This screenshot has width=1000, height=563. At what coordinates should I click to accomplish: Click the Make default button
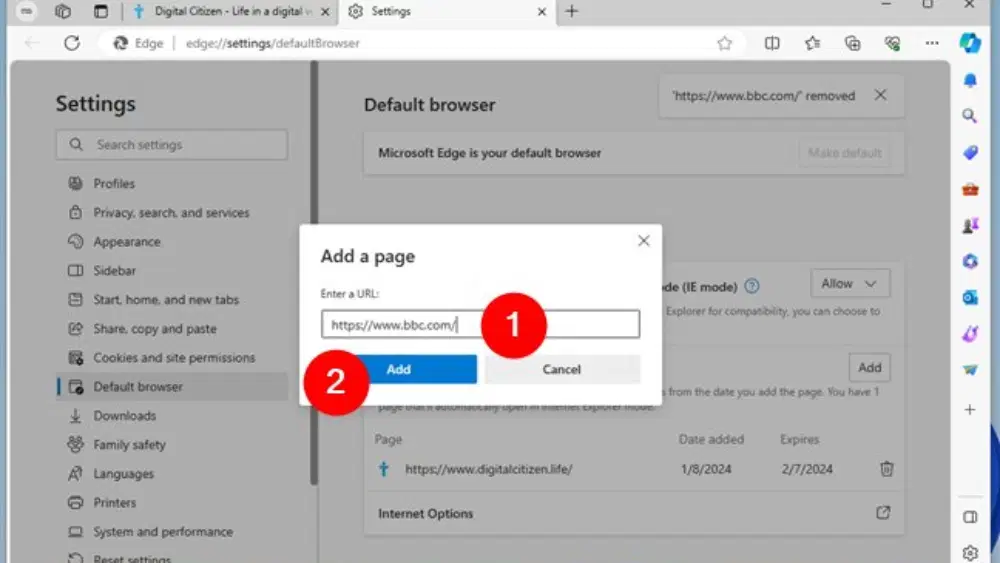(844, 153)
